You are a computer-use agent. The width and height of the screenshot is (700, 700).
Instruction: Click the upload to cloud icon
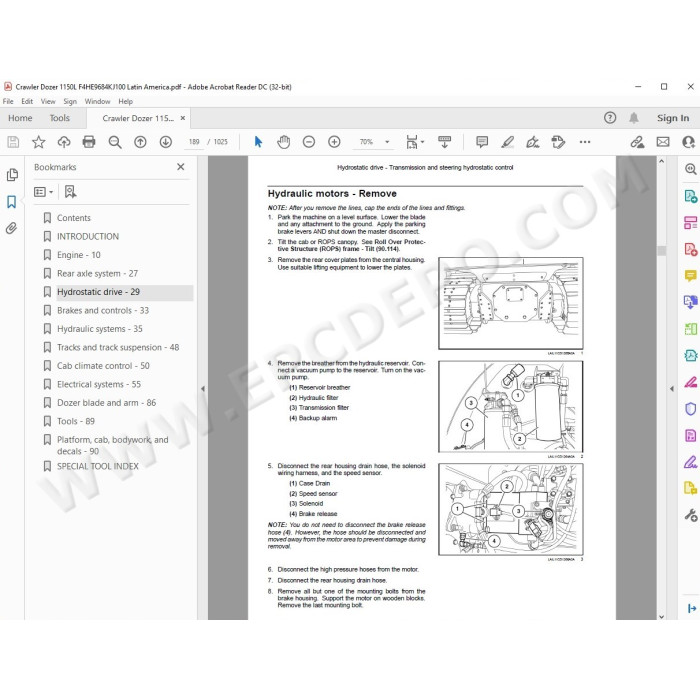click(64, 142)
